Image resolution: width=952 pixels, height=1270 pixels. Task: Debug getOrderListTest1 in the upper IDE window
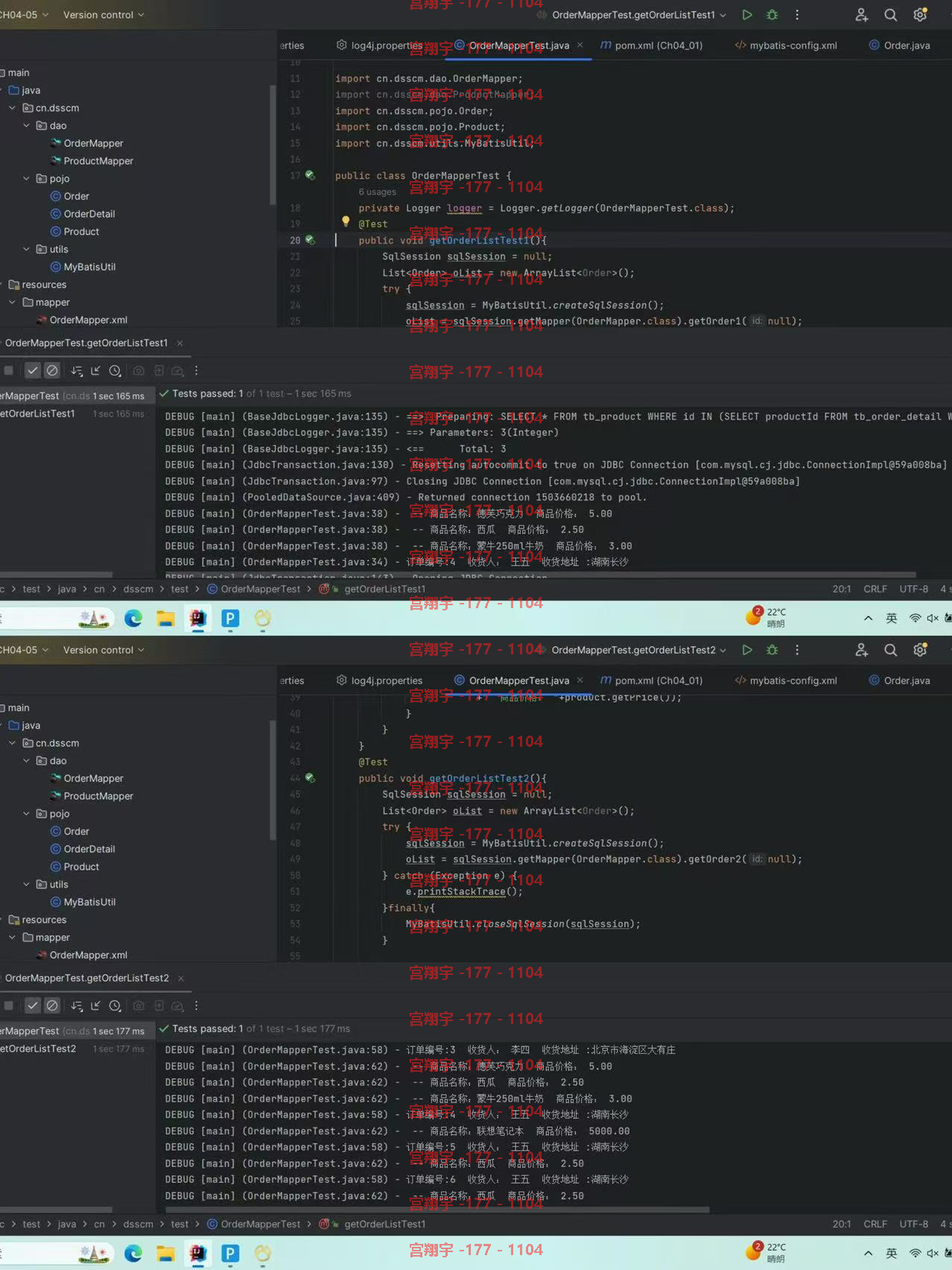coord(772,15)
